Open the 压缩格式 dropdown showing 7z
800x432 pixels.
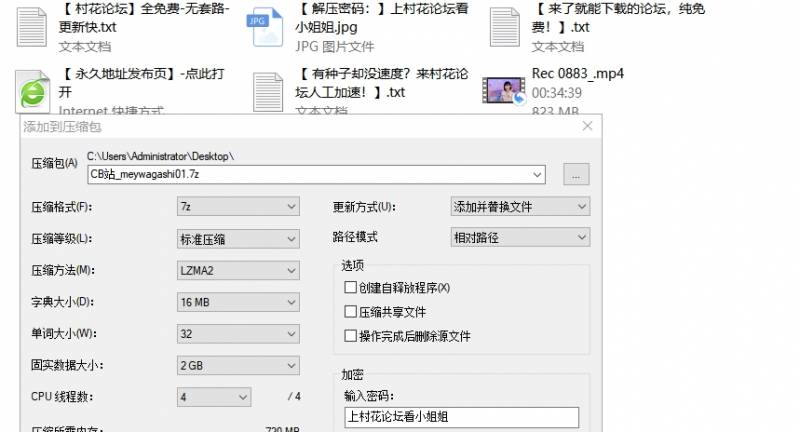[x=237, y=207]
